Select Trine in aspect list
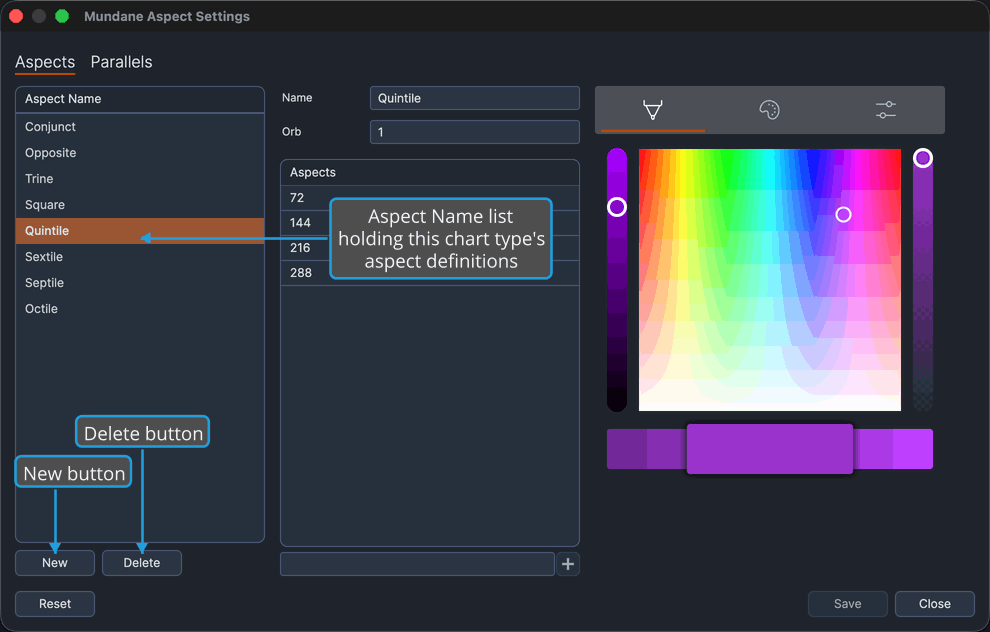 tap(140, 179)
